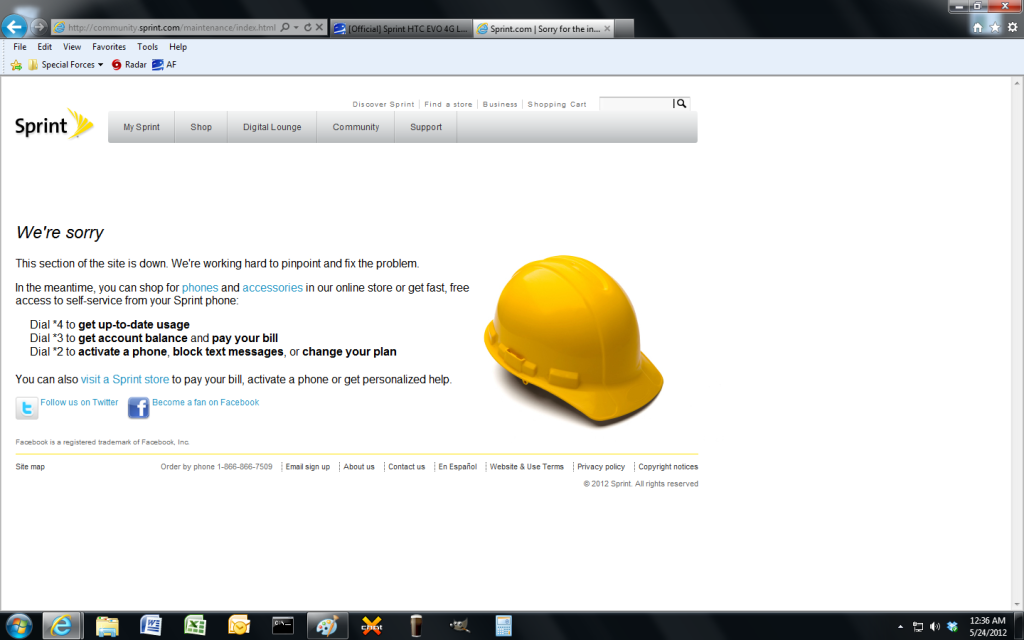
Task: Click the visit a Sprint store link
Action: 125,379
